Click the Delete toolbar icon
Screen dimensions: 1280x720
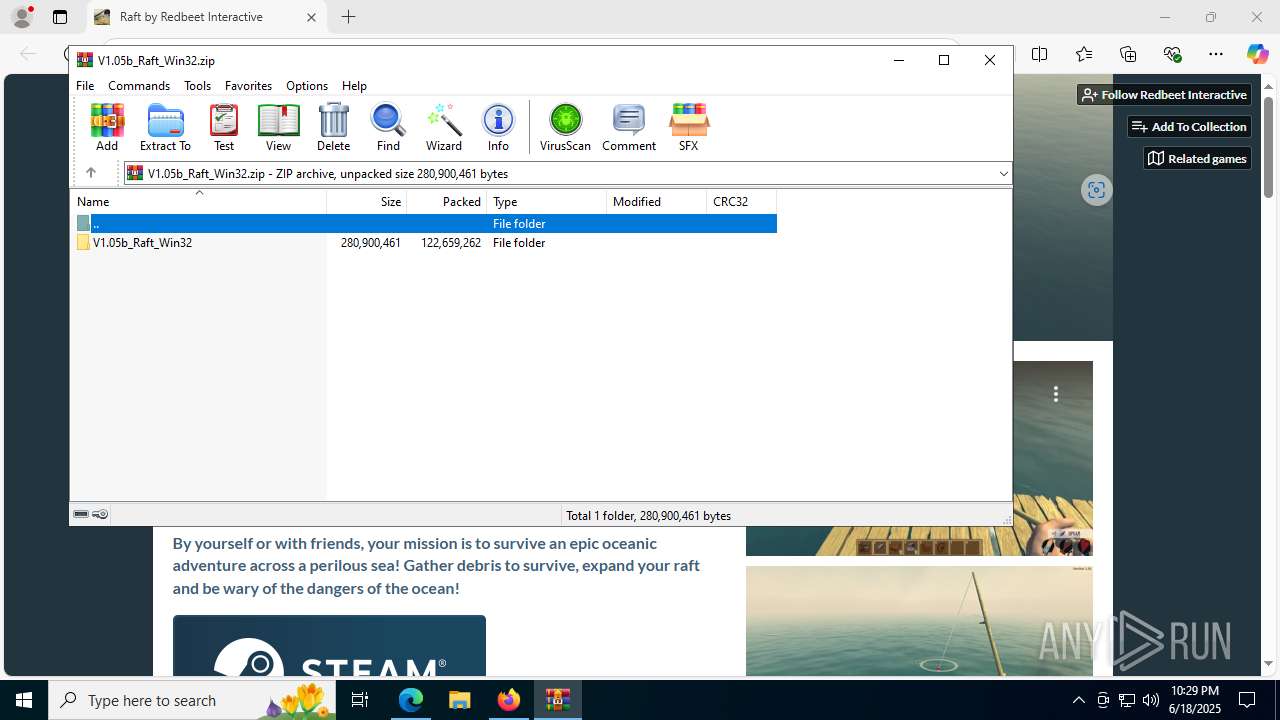333,127
